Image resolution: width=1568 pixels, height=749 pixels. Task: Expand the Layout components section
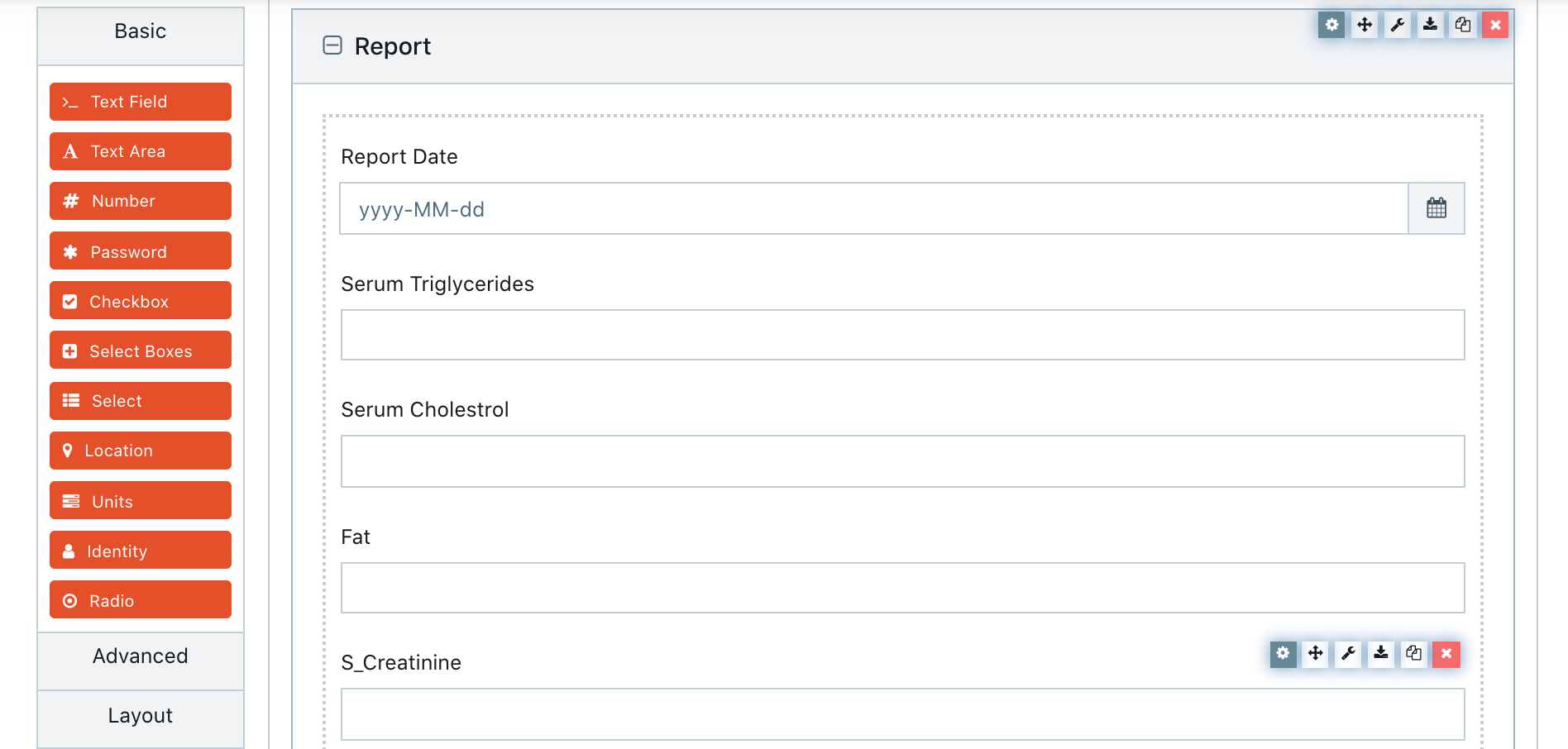(x=141, y=716)
